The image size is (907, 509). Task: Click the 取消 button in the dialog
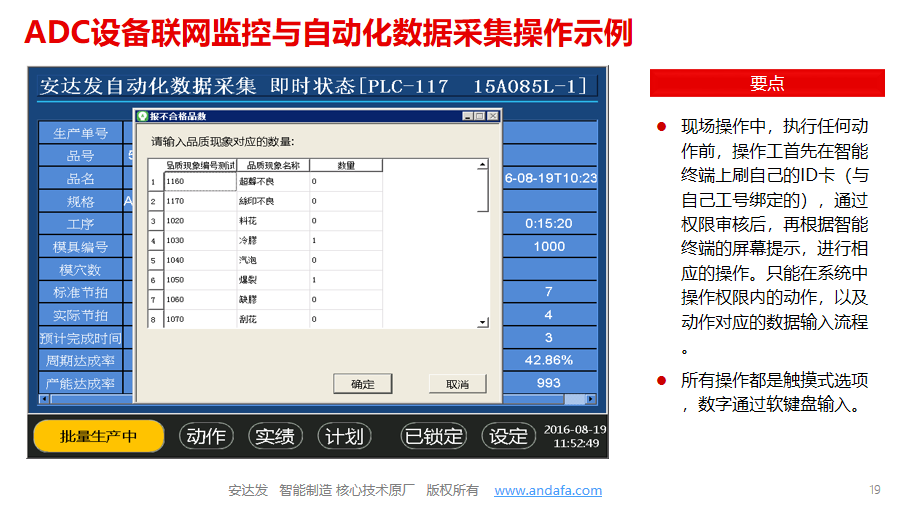[x=457, y=384]
